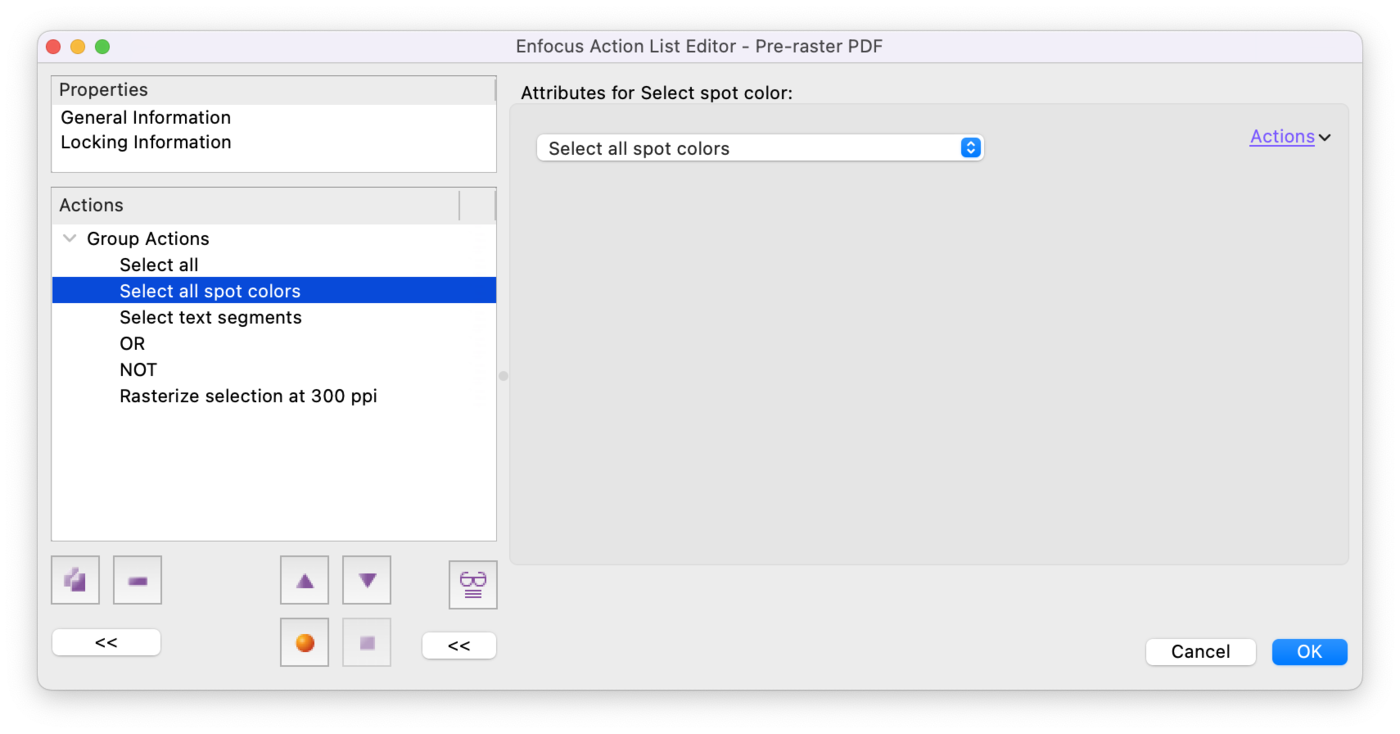Viewport: 1400px width, 734px height.
Task: Click the Actions column header
Action: click(x=256, y=205)
